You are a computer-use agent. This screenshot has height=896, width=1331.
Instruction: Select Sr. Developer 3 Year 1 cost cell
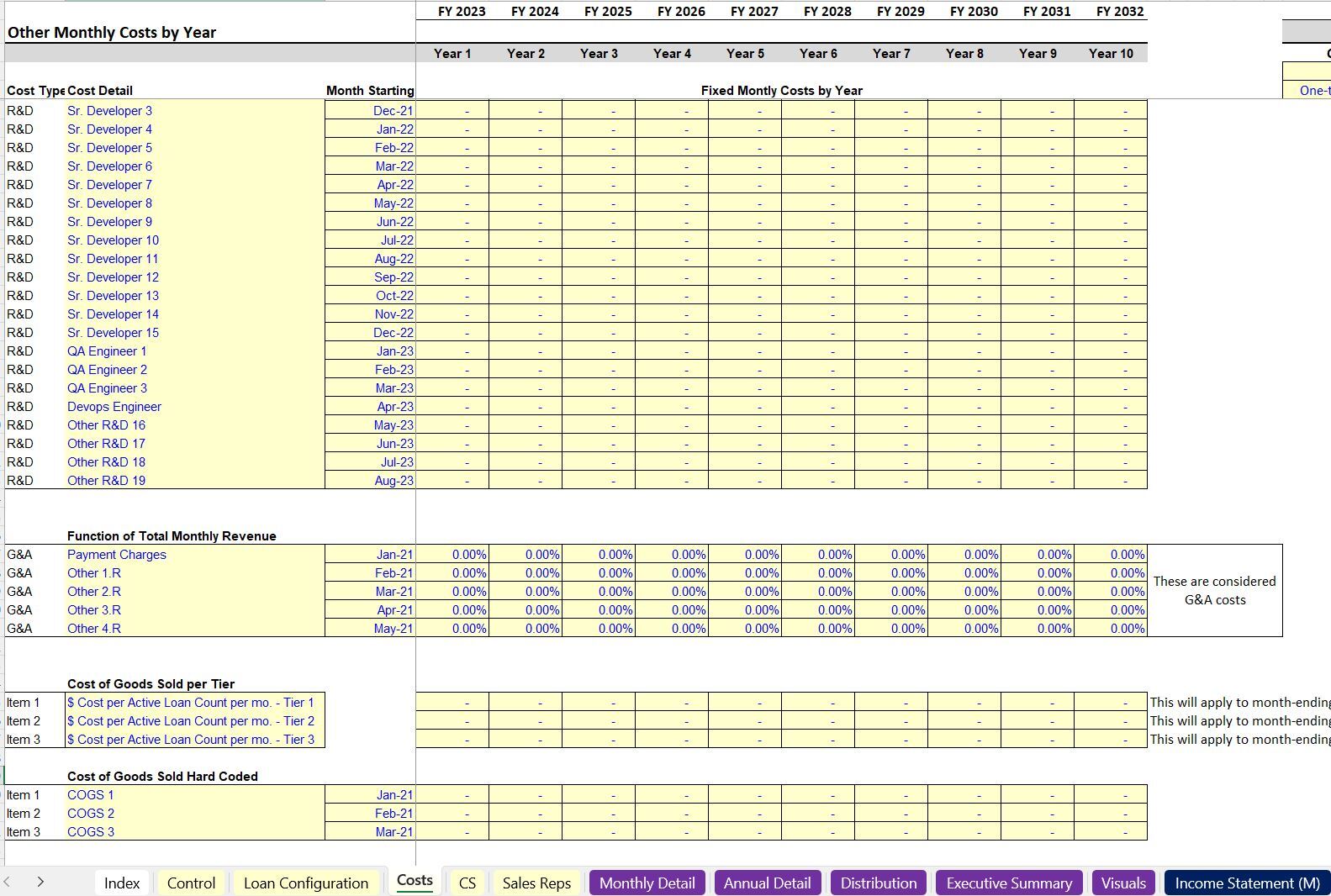coord(452,110)
